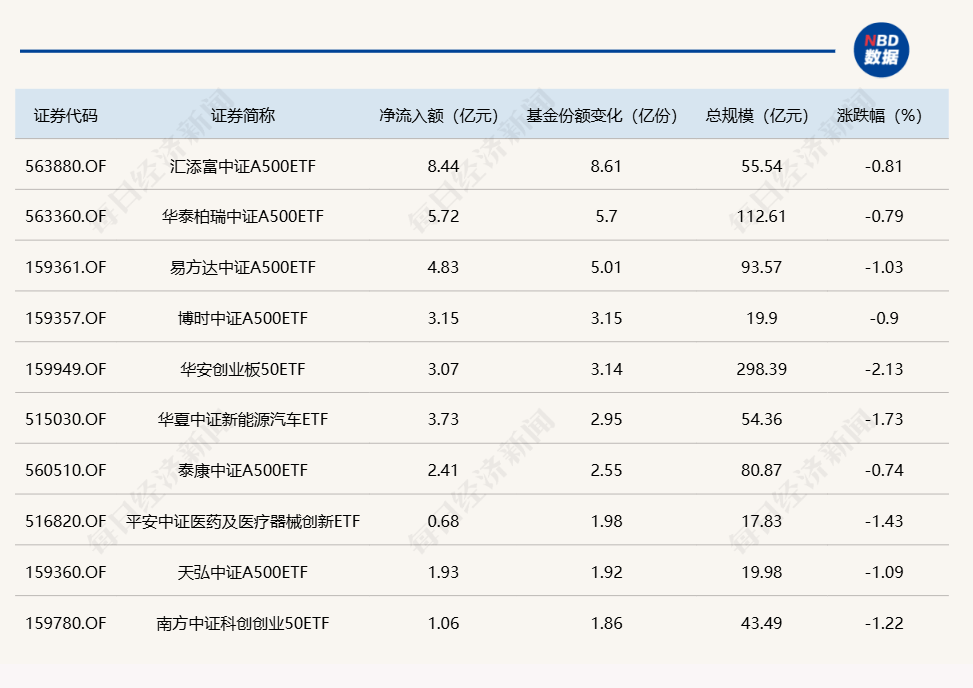Click the 总规模（亿元）column header
973x688 pixels.
[x=756, y=114]
